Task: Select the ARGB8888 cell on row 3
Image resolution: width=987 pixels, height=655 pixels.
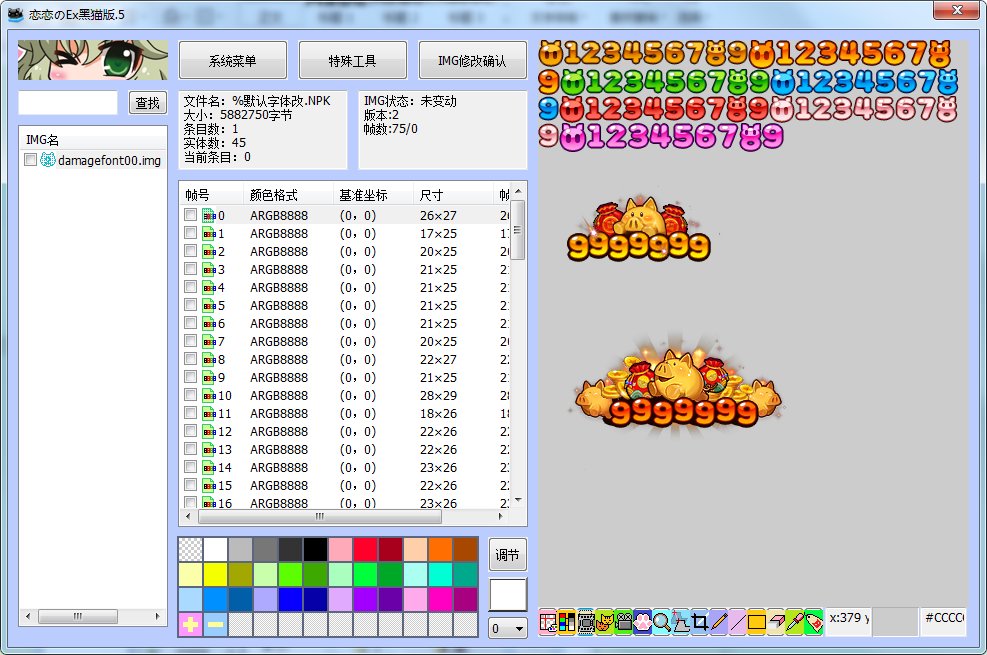Action: (279, 269)
